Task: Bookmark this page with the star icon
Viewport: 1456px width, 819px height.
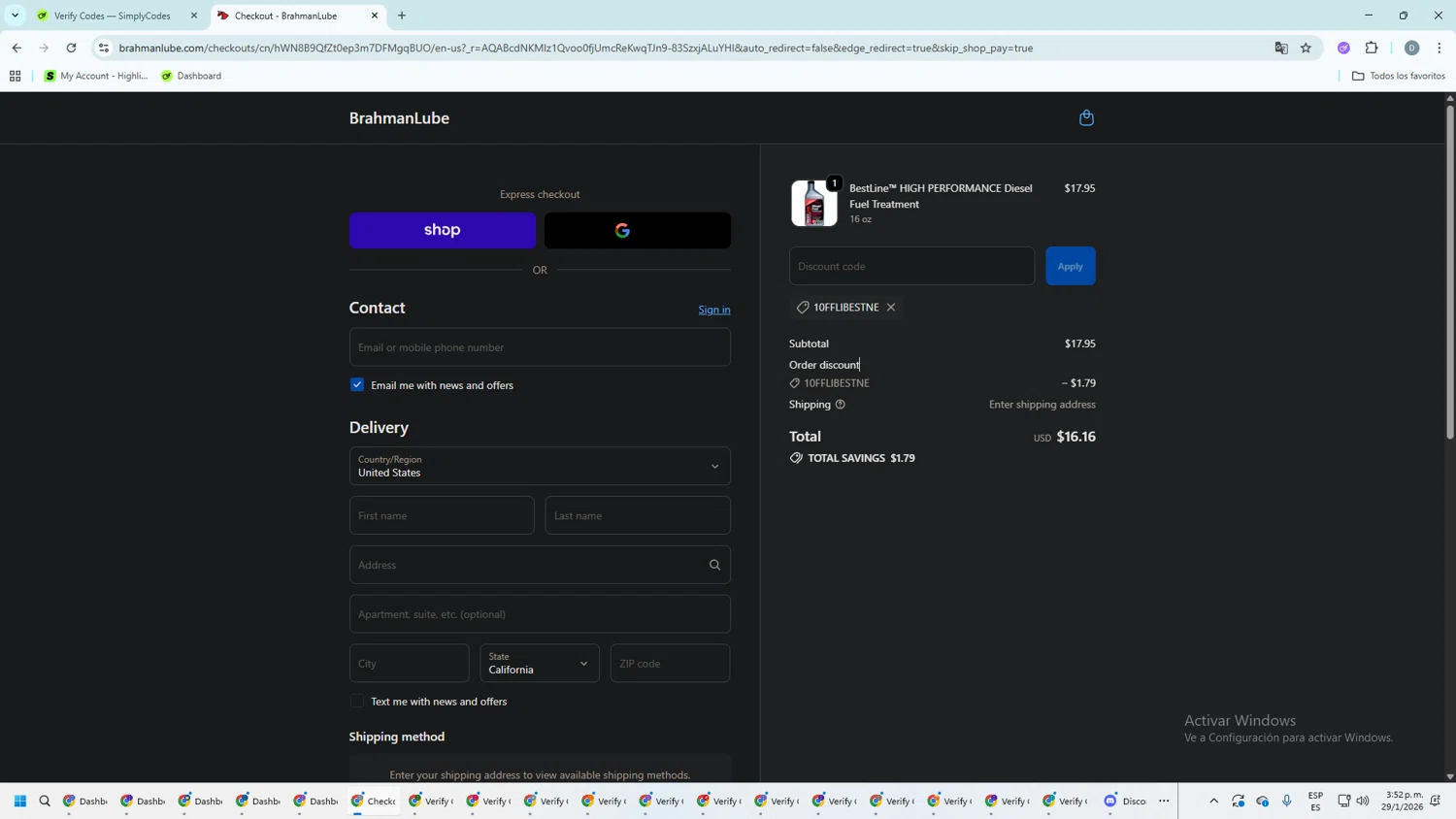Action: click(1307, 48)
